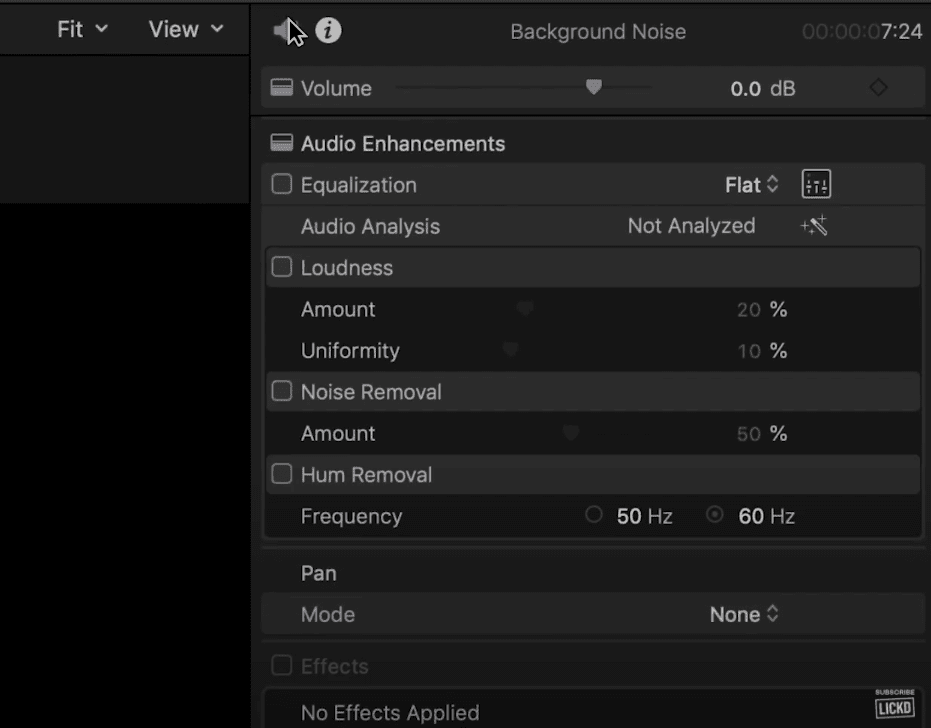Open the Flat equalization preset dropdown

(x=752, y=185)
